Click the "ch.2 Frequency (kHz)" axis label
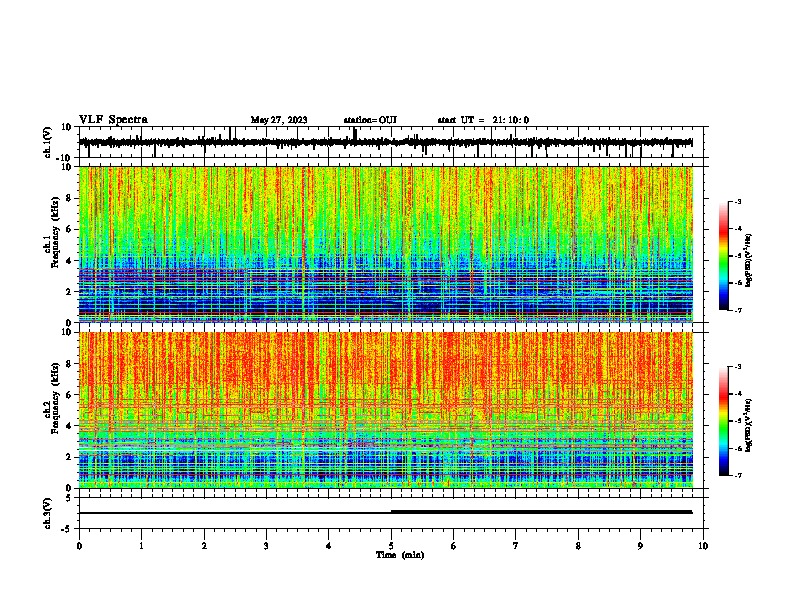792x612 pixels. click(x=51, y=400)
